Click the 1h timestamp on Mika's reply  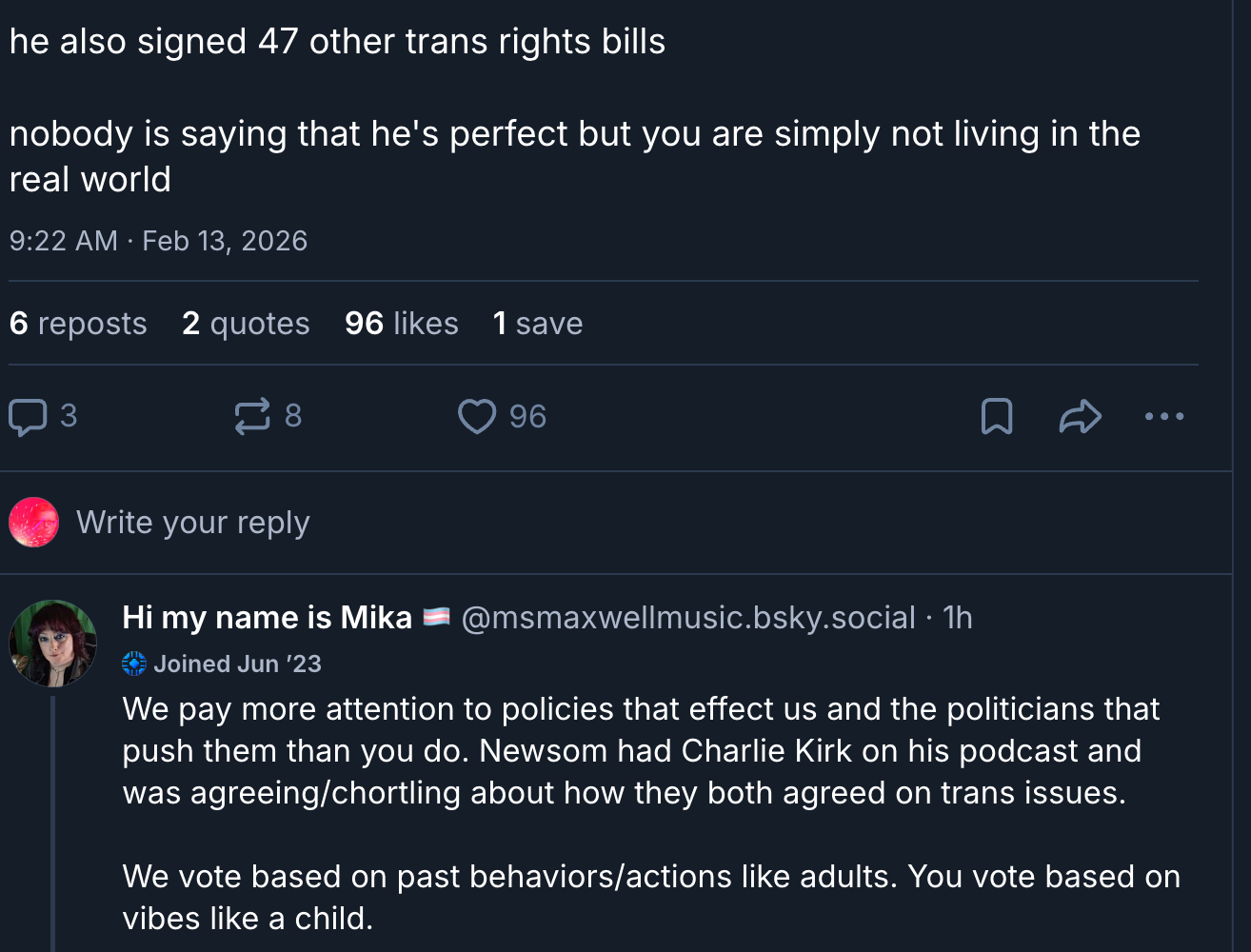tap(958, 618)
